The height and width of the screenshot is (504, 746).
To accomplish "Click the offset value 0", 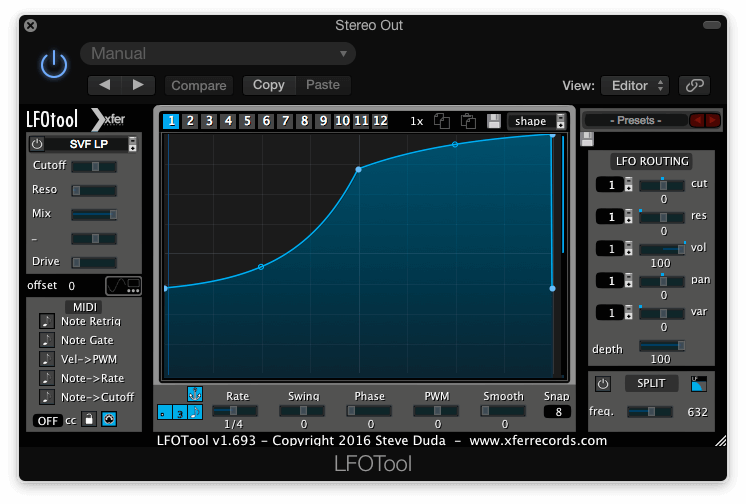I will pos(71,286).
